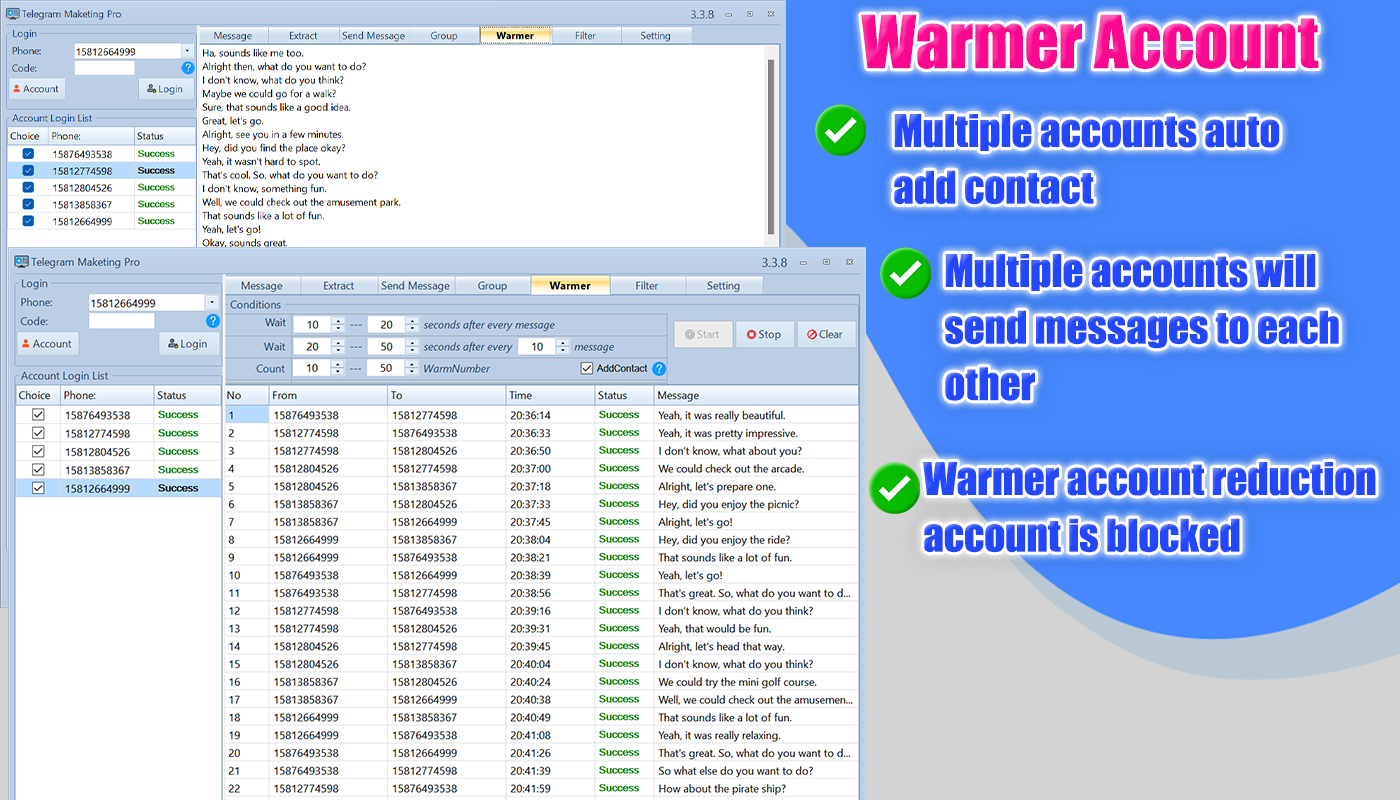Image resolution: width=1400 pixels, height=800 pixels.
Task: Toggle the 15812804526 checkbox in the back window
Action: pyautogui.click(x=28, y=187)
